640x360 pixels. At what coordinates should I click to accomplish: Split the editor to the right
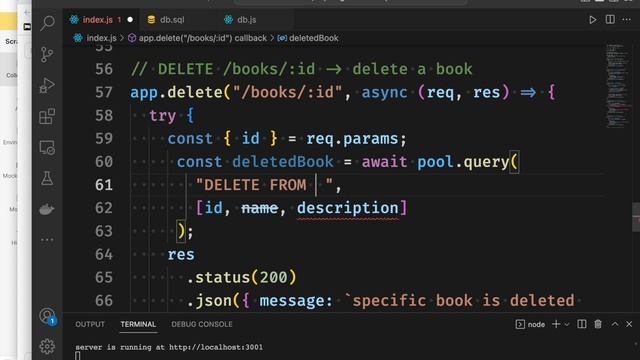coord(610,19)
